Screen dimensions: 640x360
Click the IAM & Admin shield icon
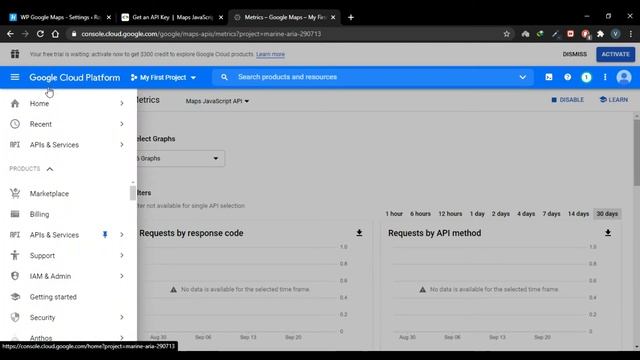[x=15, y=276]
